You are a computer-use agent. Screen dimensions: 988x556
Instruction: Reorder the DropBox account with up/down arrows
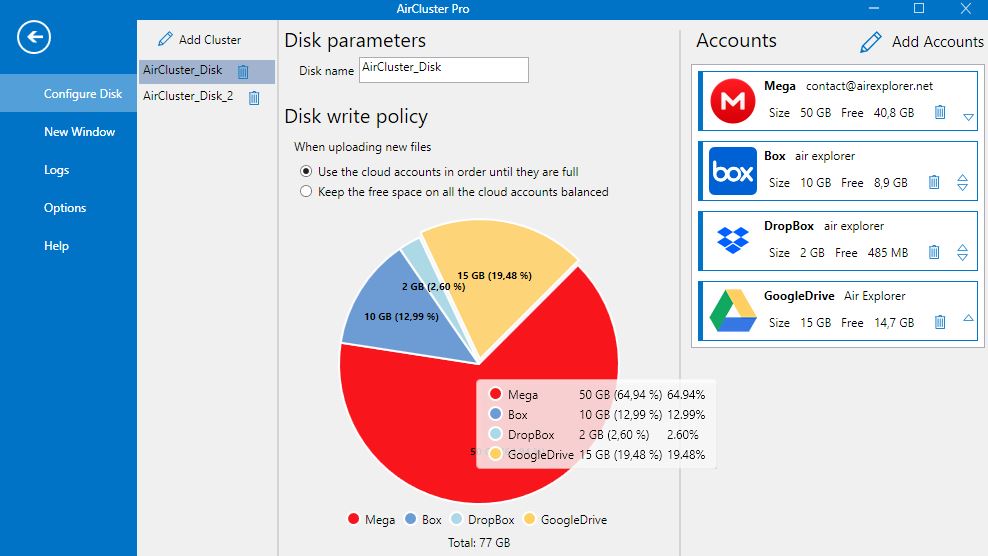[x=962, y=252]
